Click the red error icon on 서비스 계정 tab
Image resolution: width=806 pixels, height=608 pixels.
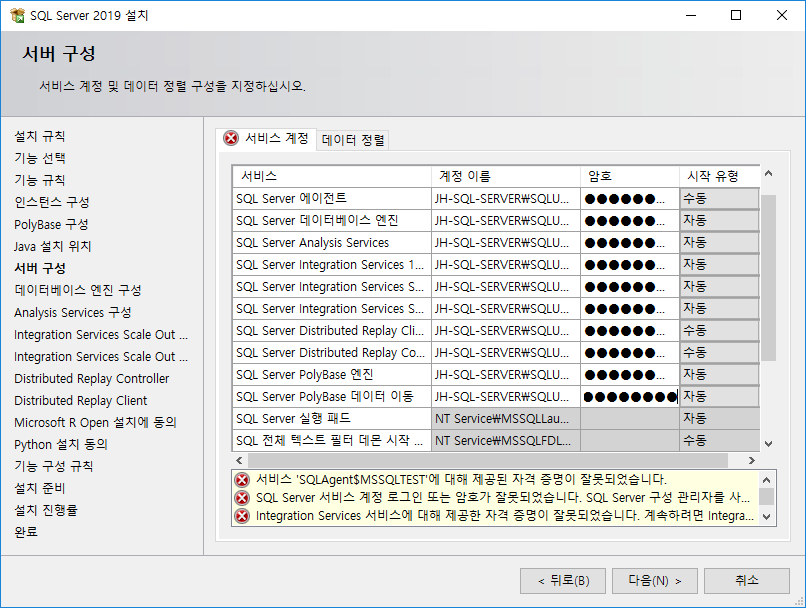pyautogui.click(x=231, y=138)
